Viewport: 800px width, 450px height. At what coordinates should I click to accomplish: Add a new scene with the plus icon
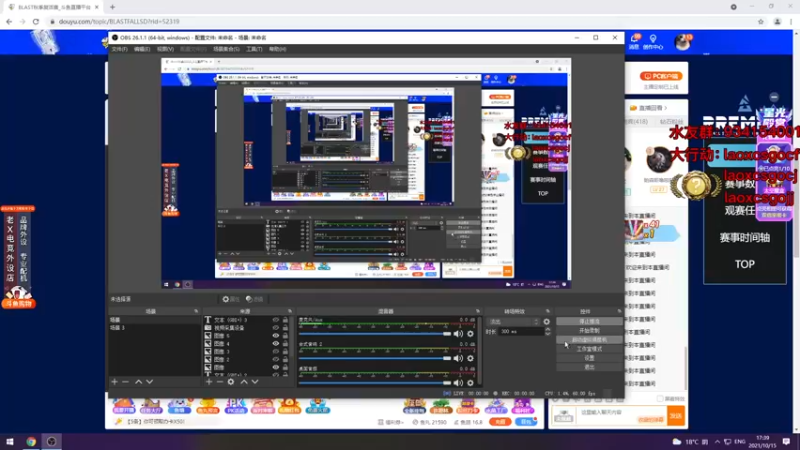(x=114, y=382)
